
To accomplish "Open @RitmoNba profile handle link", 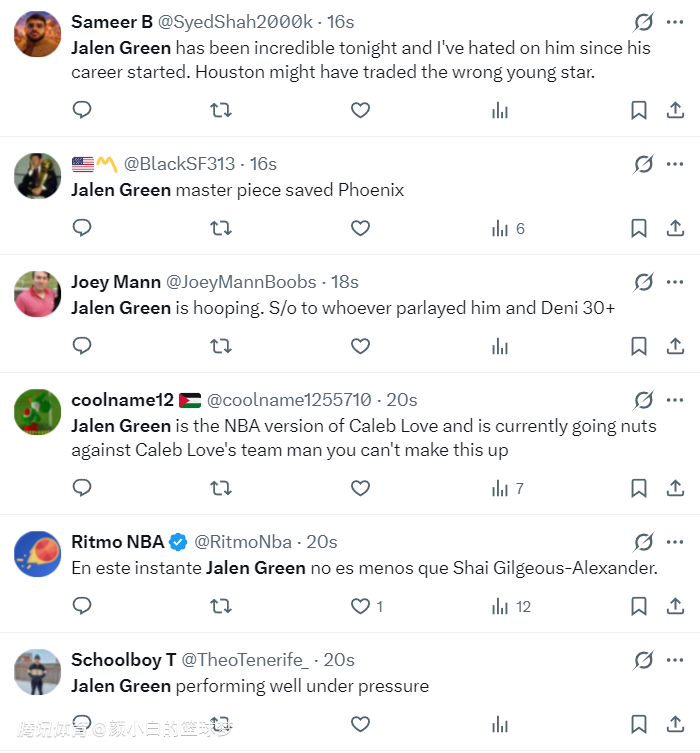I will coord(243,542).
